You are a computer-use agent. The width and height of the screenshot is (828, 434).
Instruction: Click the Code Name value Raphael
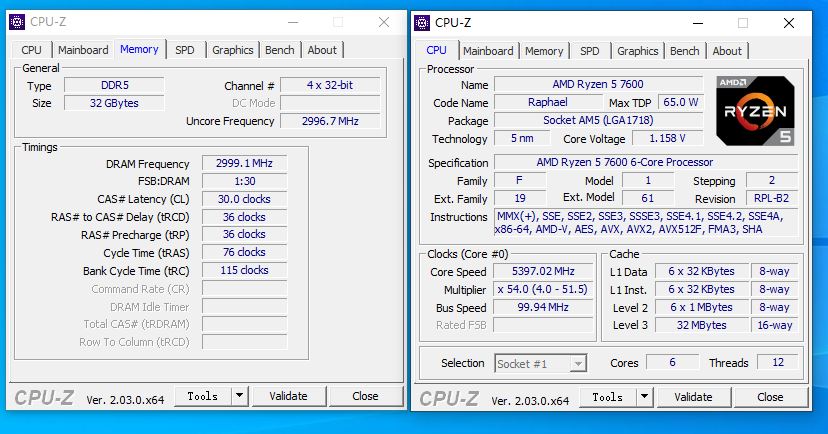[x=548, y=102]
